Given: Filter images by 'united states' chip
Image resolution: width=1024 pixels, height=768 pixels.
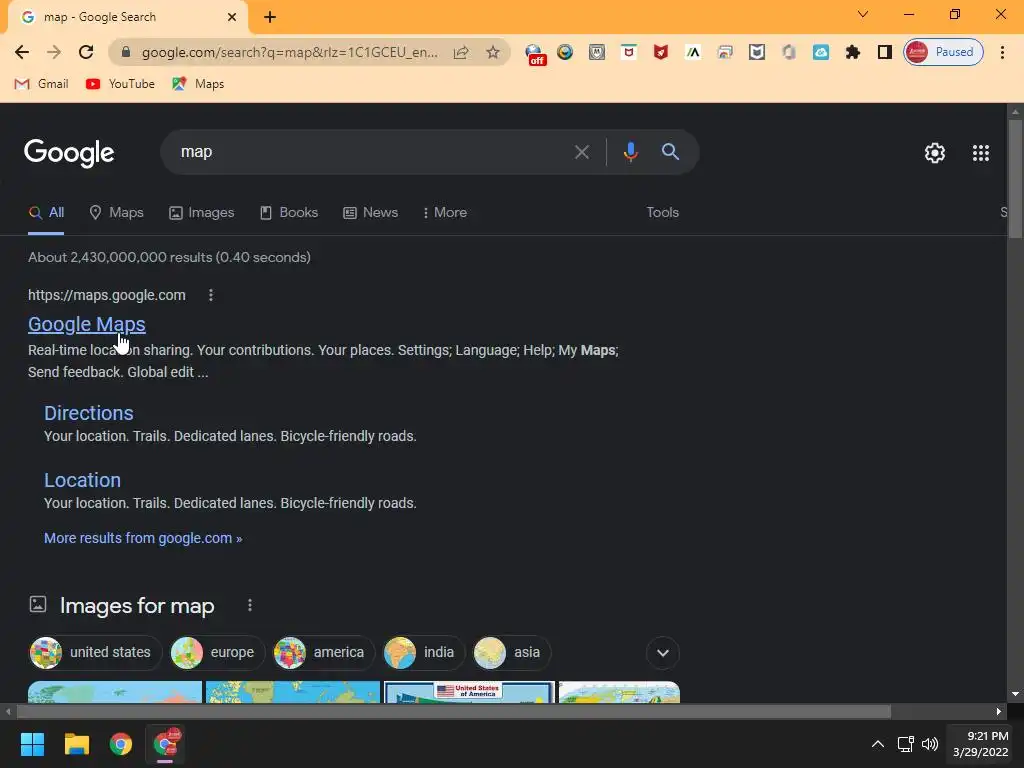Looking at the screenshot, I should 95,652.
